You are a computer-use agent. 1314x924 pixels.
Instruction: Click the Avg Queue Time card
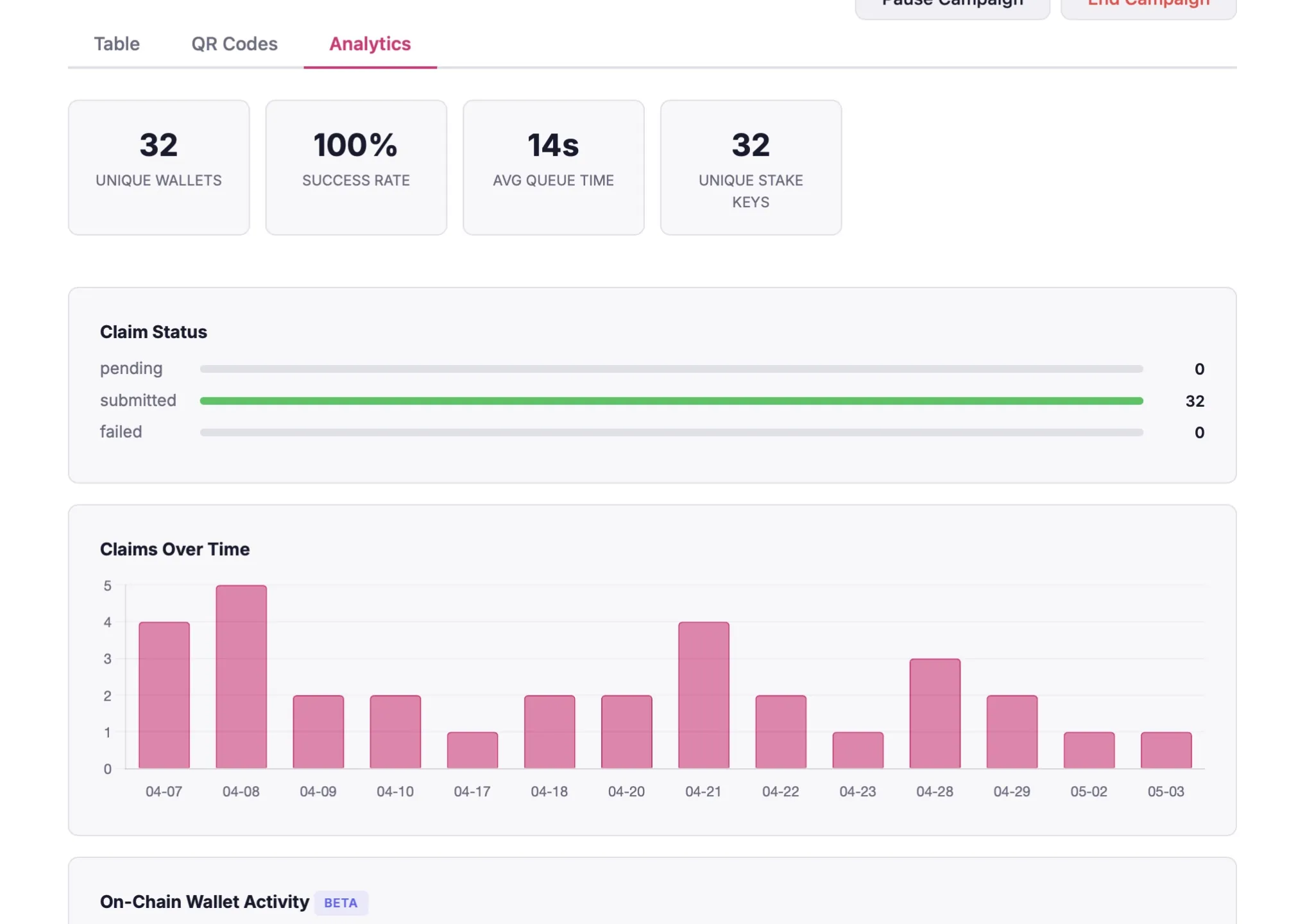point(554,167)
